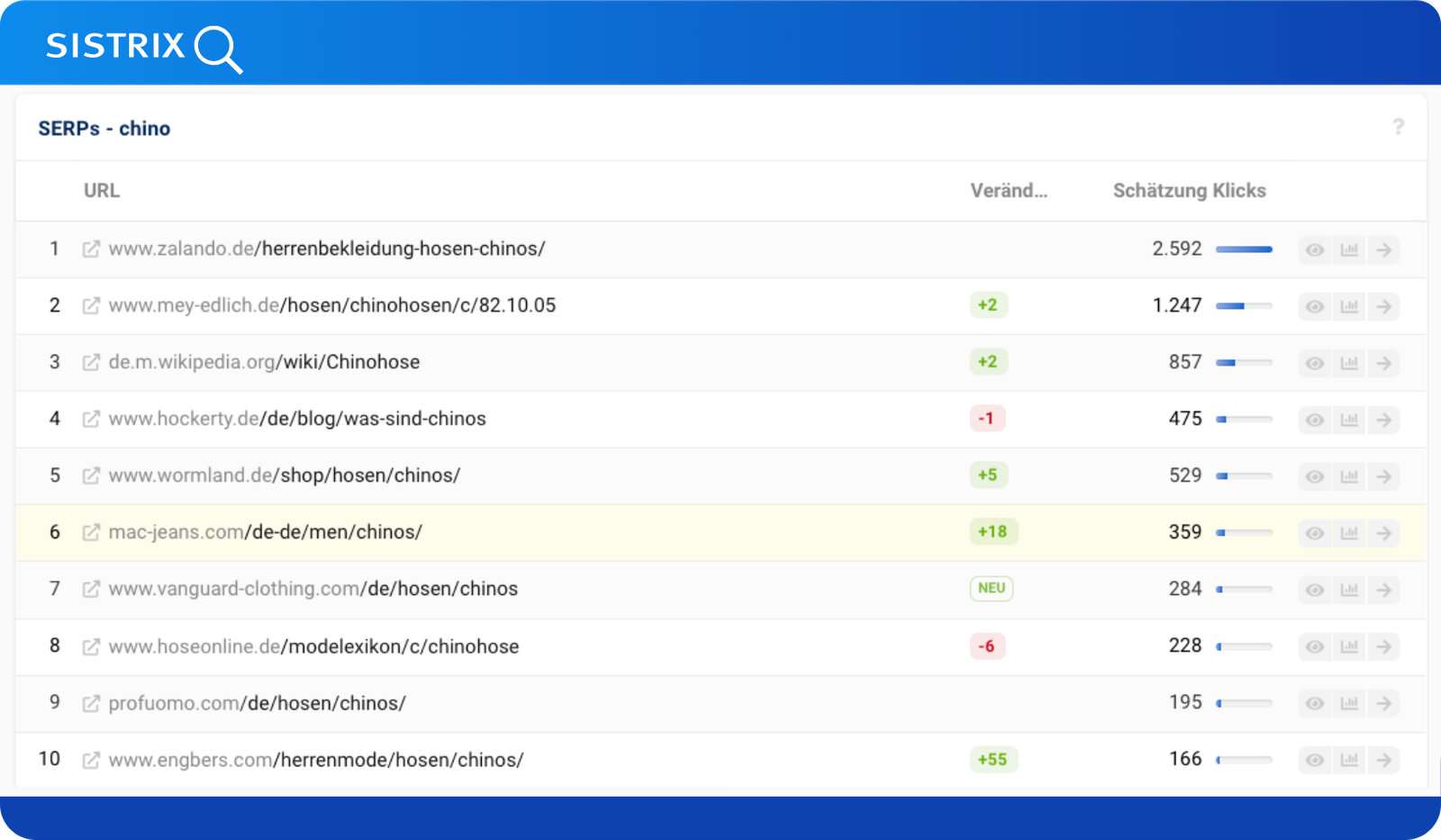
Task: Click the +18 change badge for mac-jeans
Action: point(992,532)
